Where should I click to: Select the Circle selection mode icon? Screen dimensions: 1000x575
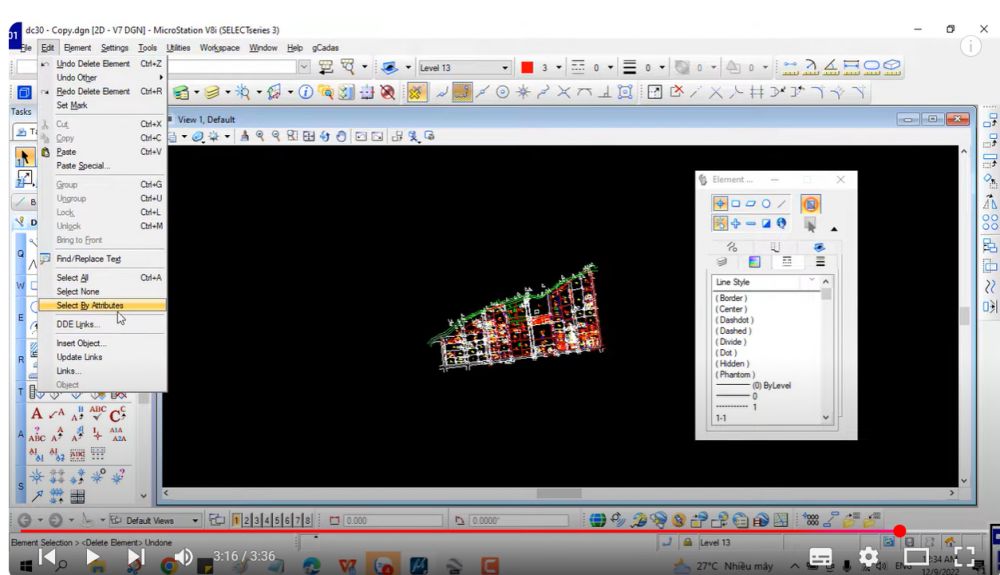click(766, 204)
